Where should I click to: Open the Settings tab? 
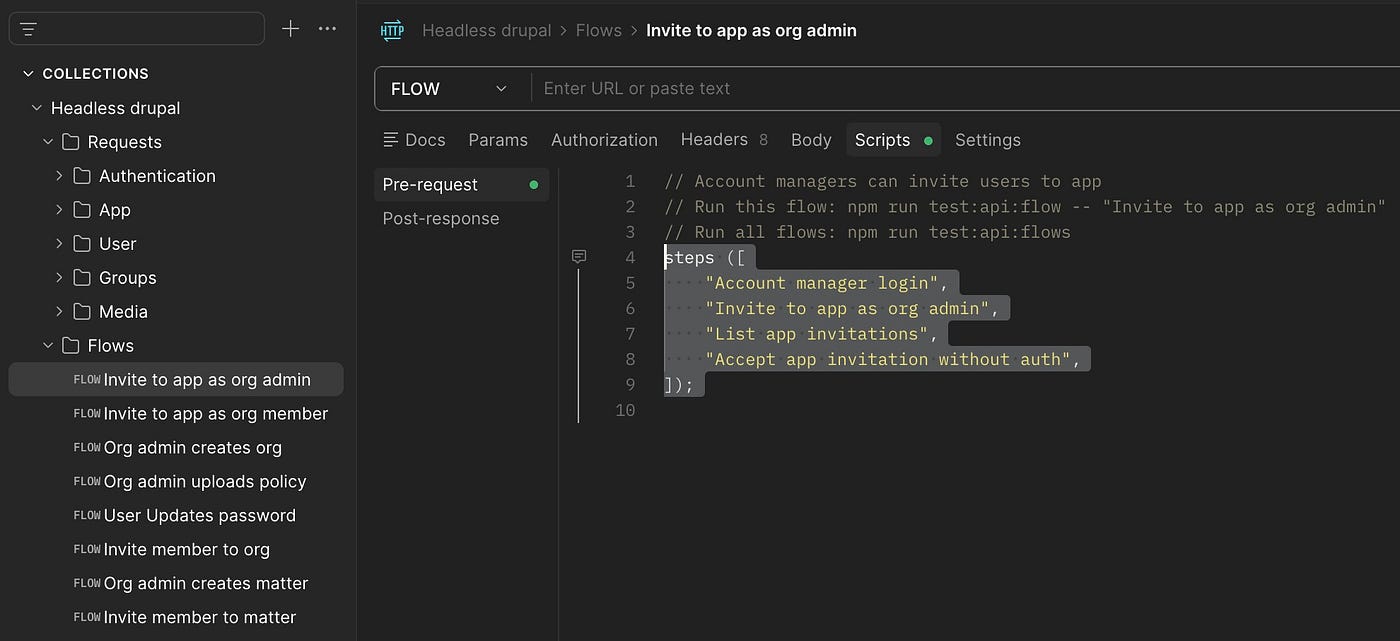[988, 140]
